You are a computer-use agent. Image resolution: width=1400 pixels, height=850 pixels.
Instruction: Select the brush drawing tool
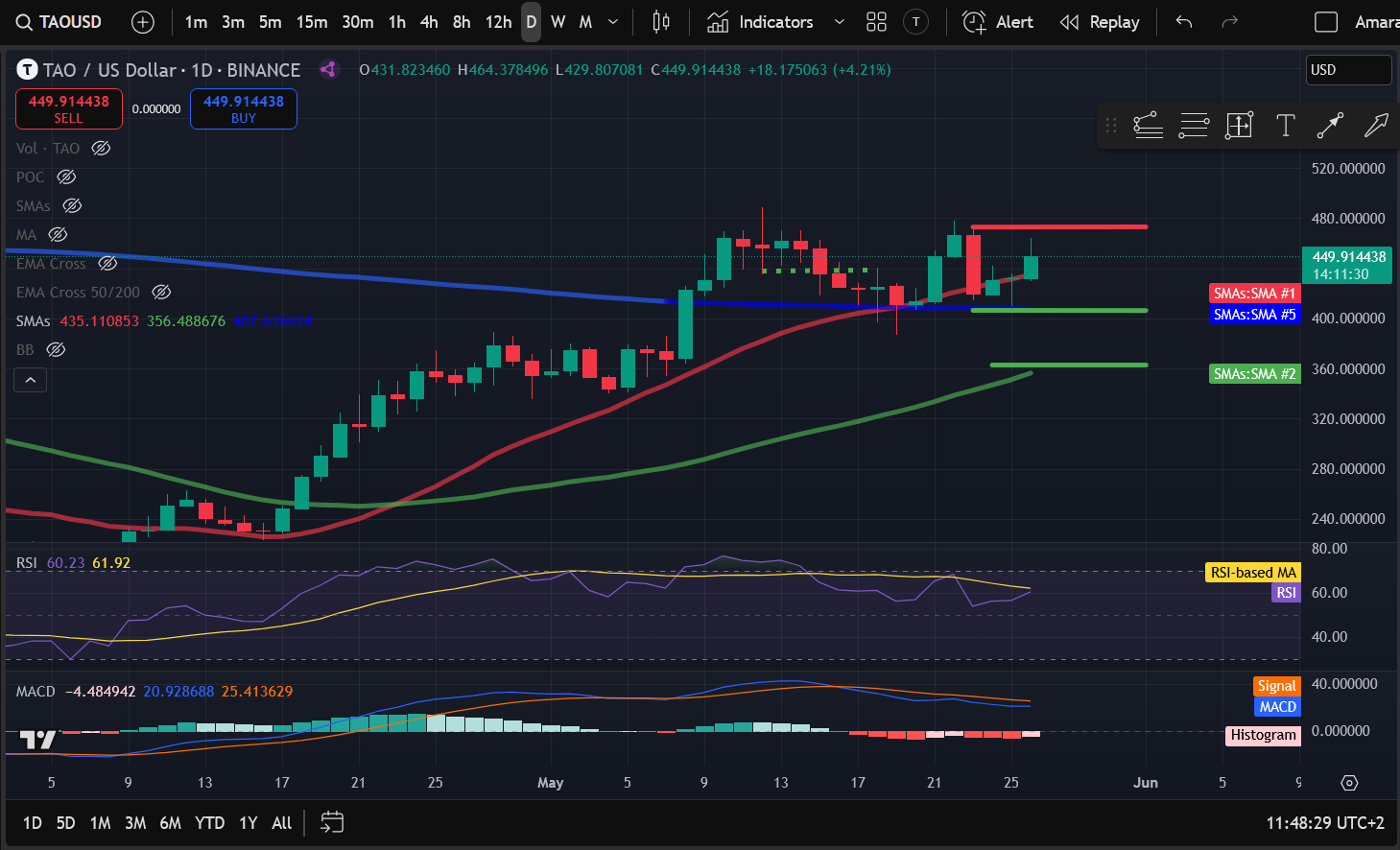click(1376, 126)
